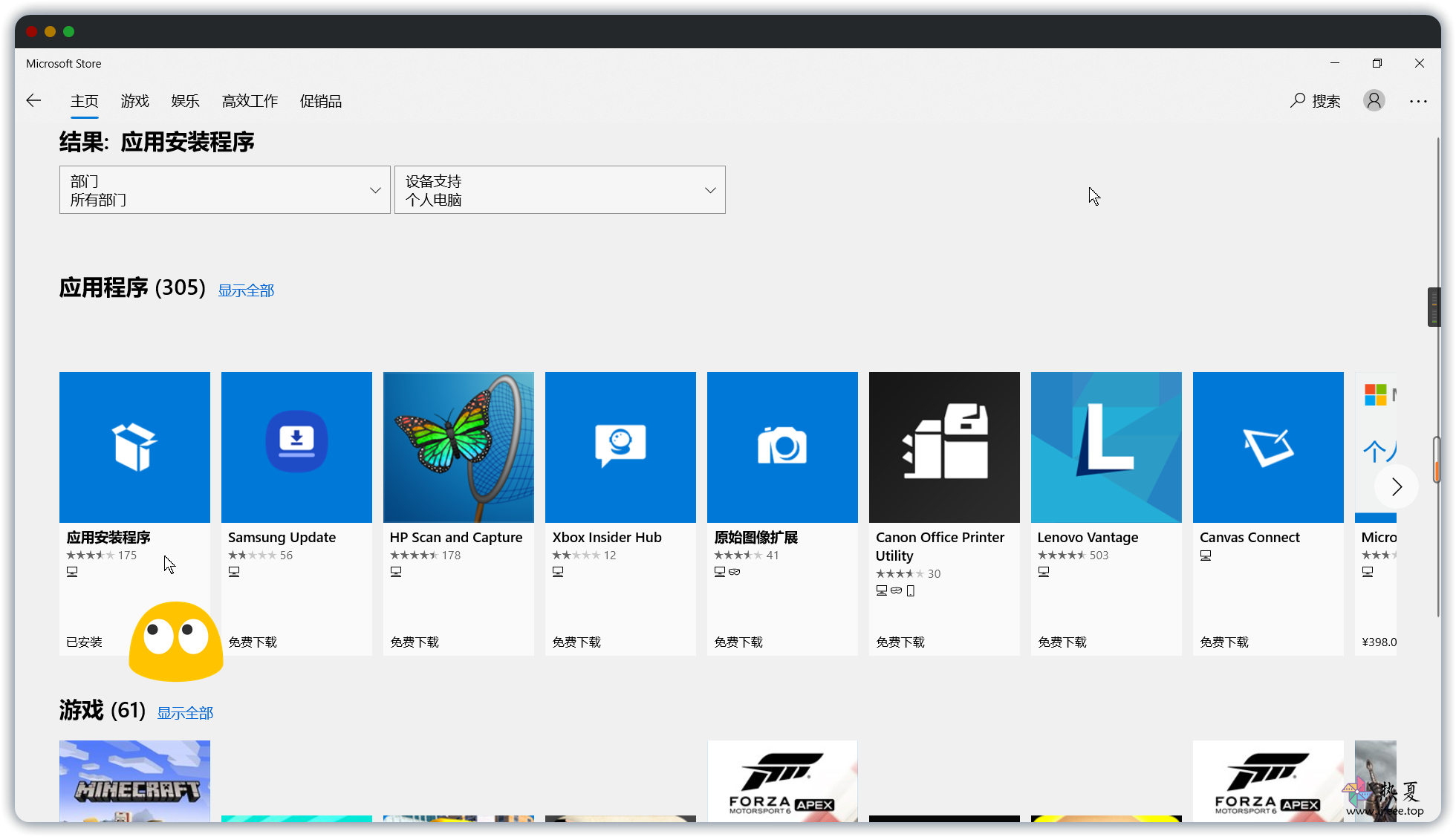Switch to the 娱乐 entertainment tab

[186, 101]
